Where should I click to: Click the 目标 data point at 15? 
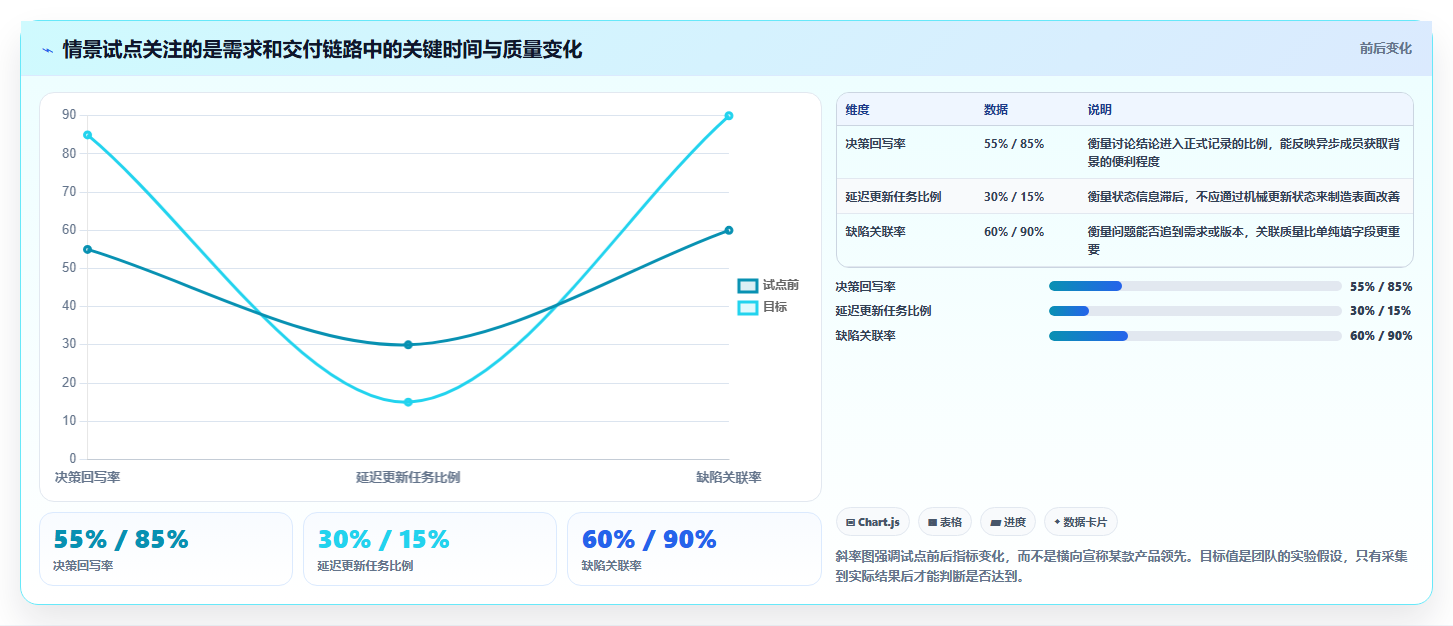tap(408, 402)
